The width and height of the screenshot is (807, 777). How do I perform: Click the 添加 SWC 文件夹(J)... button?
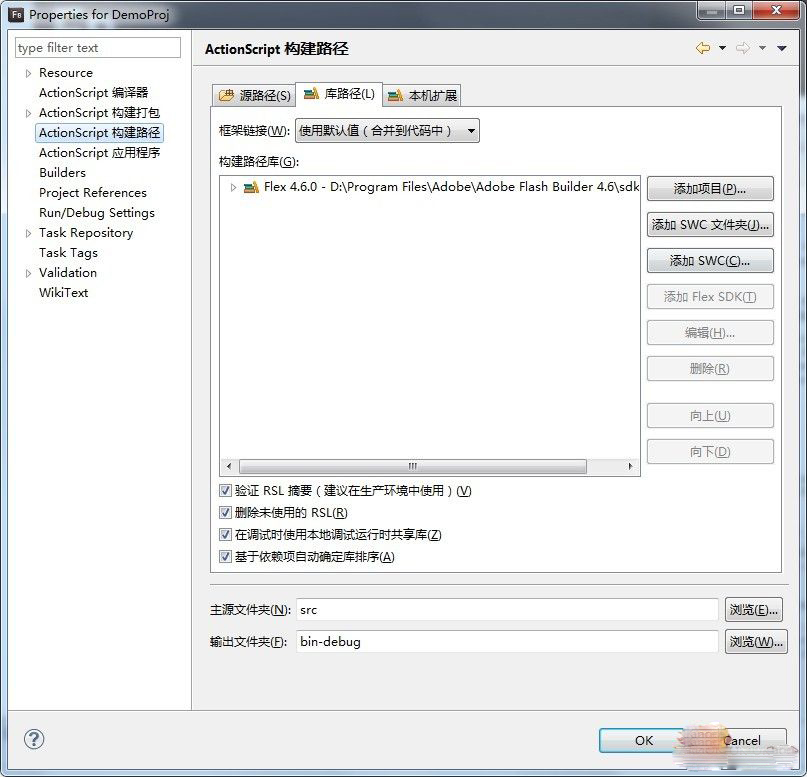[x=710, y=225]
